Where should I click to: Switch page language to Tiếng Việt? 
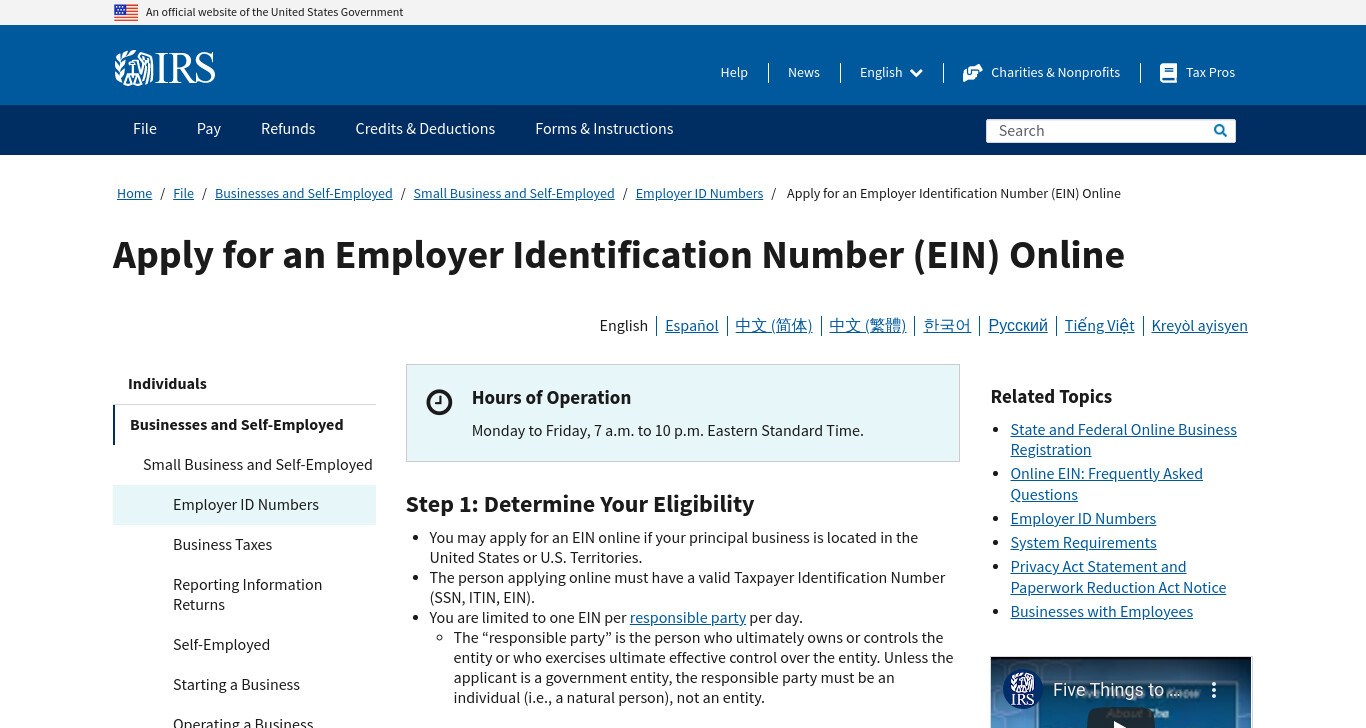[x=1099, y=325]
